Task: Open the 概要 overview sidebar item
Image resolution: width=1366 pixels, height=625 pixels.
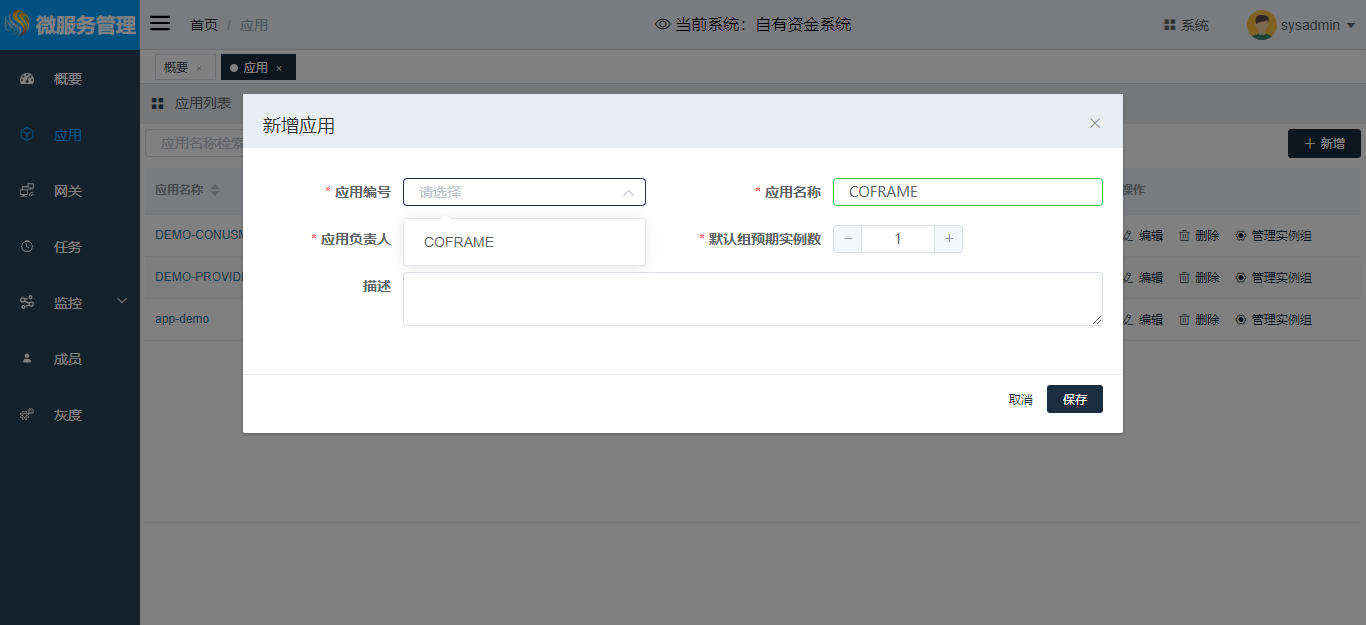Action: [67, 79]
